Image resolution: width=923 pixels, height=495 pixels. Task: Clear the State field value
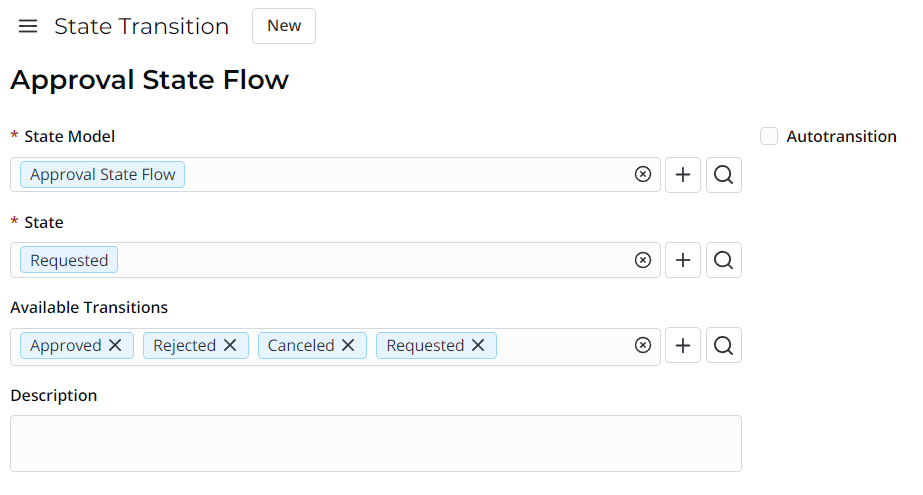point(643,260)
